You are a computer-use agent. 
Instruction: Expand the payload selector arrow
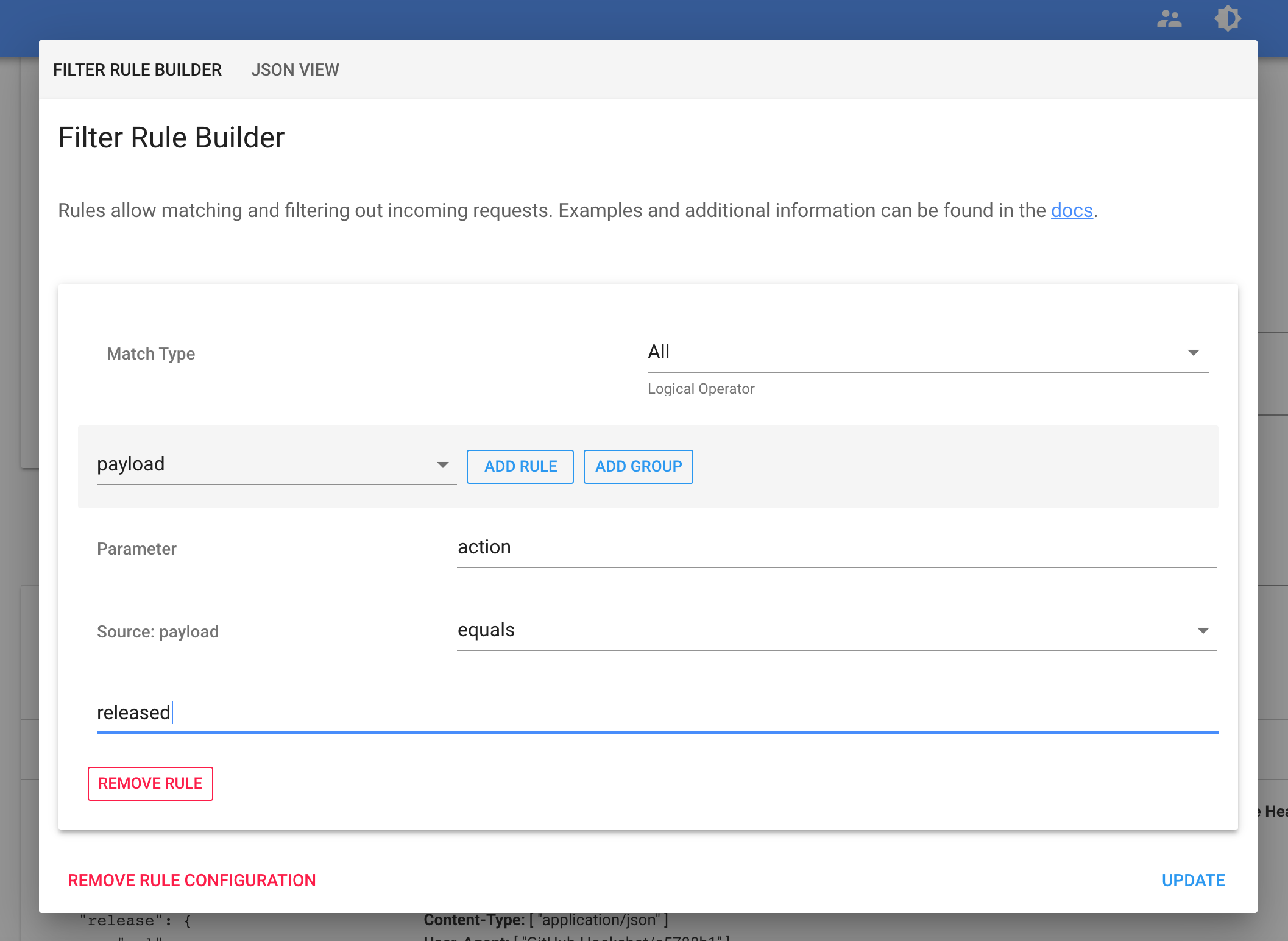tap(443, 464)
